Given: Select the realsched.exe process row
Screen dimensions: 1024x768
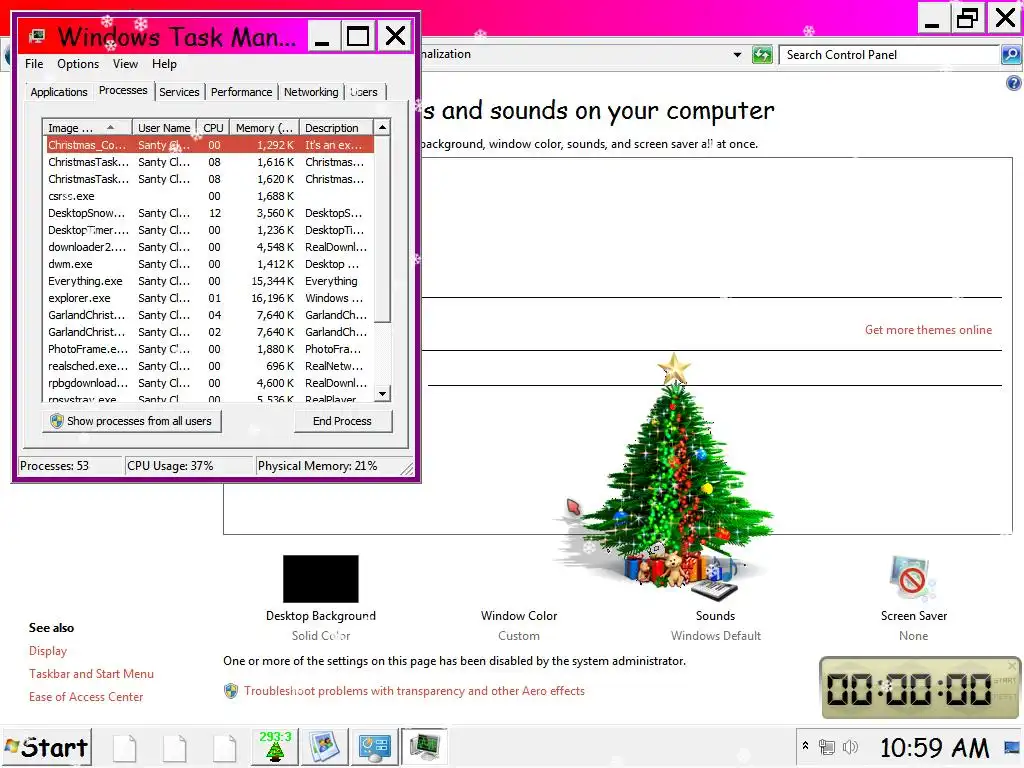Looking at the screenshot, I should click(x=209, y=366).
